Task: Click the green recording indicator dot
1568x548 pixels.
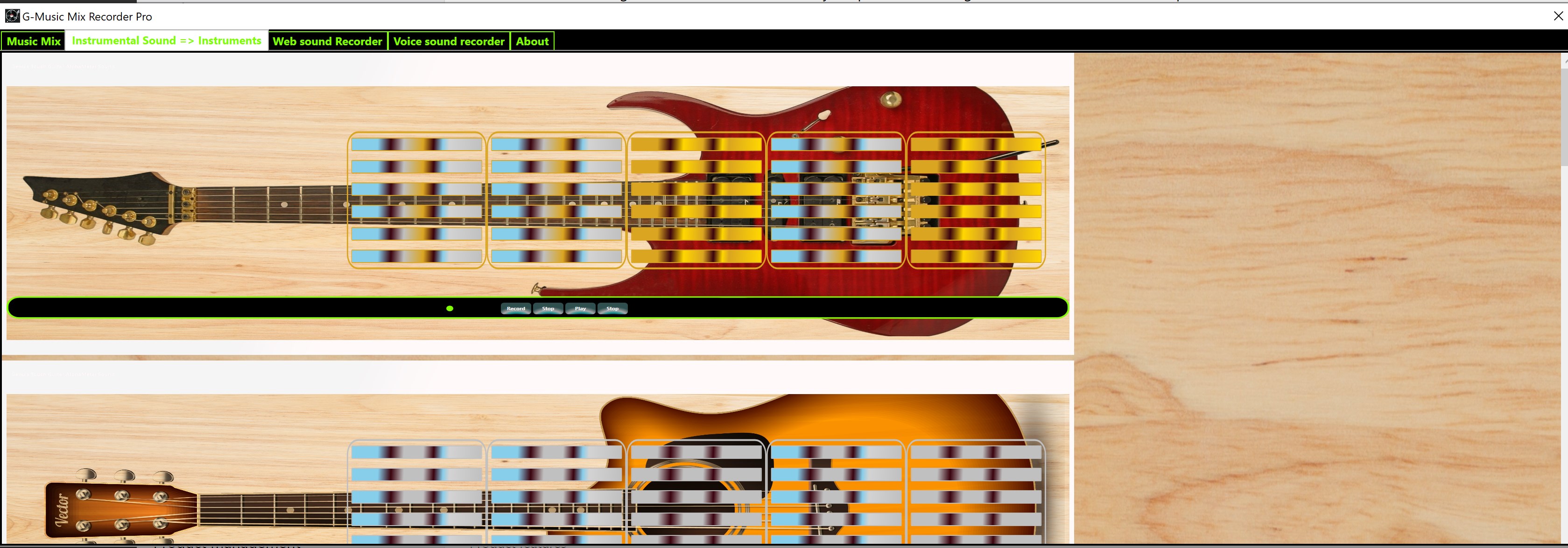Action: (449, 308)
